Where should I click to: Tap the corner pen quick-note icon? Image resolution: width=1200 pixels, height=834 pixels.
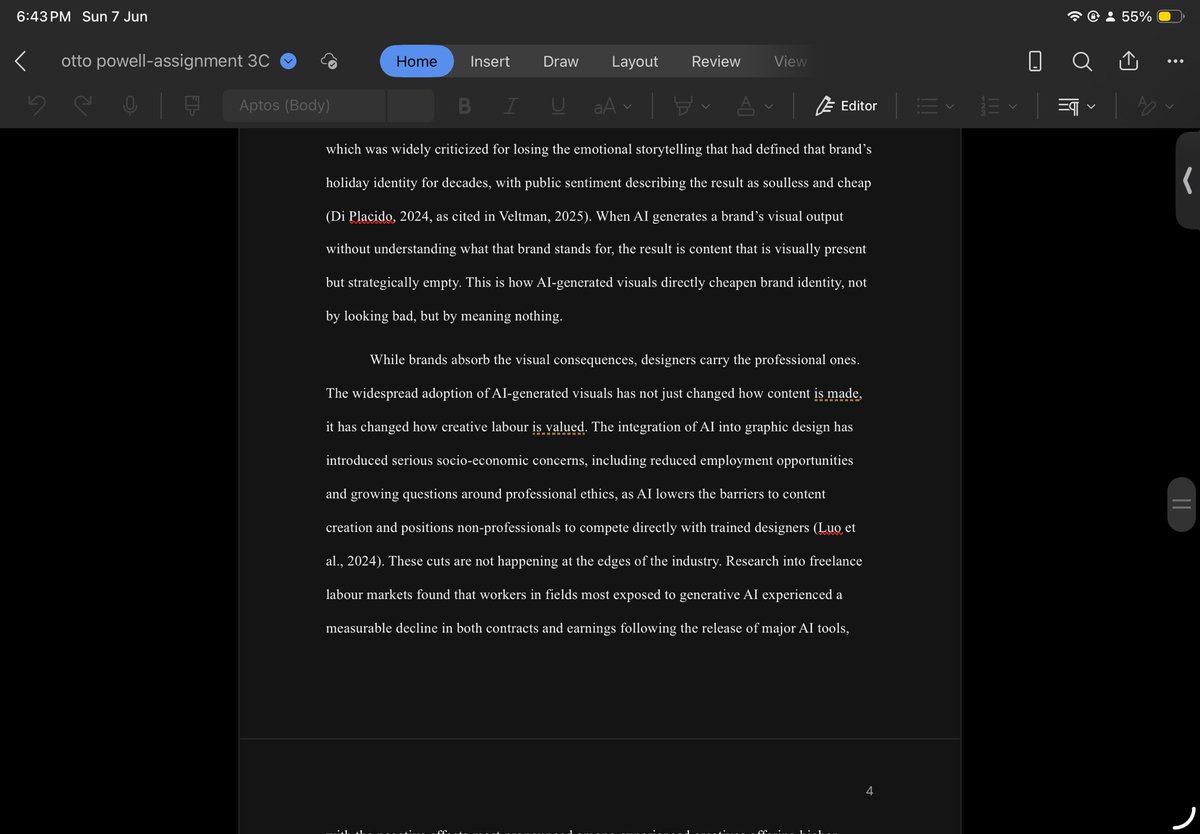pos(1185,819)
